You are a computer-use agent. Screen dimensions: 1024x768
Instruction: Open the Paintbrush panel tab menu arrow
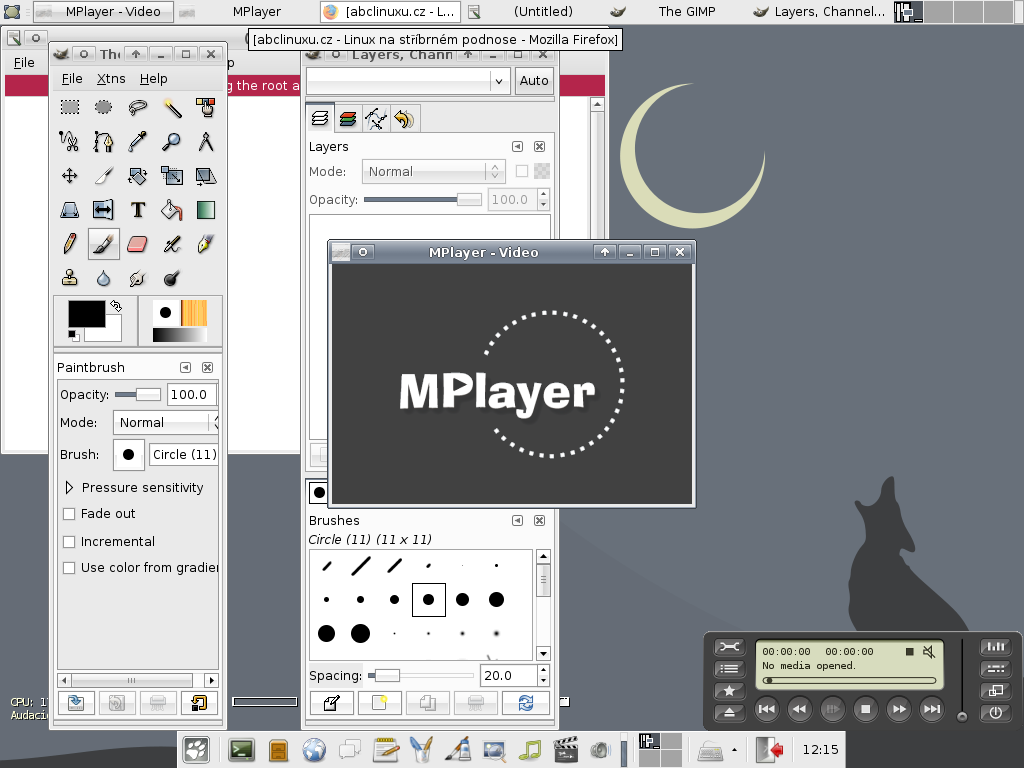[185, 368]
